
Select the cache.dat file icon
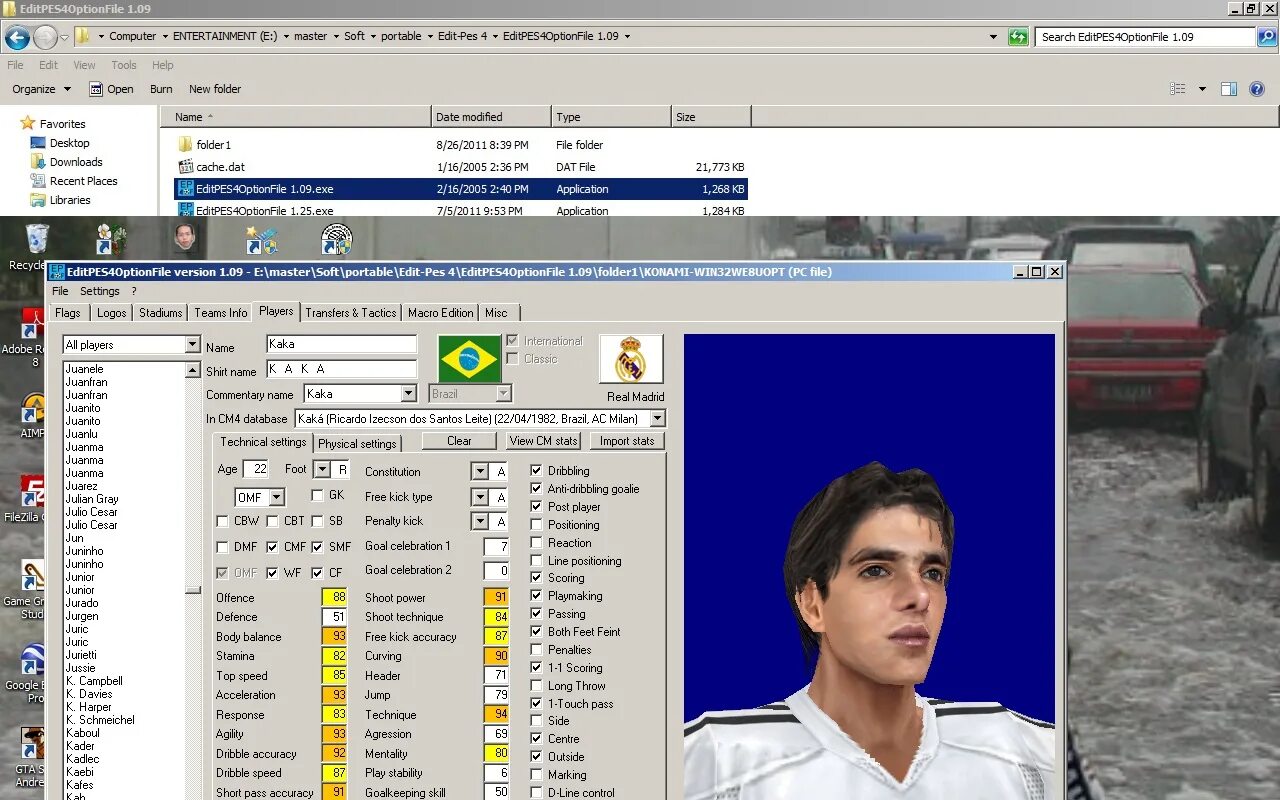coord(185,167)
